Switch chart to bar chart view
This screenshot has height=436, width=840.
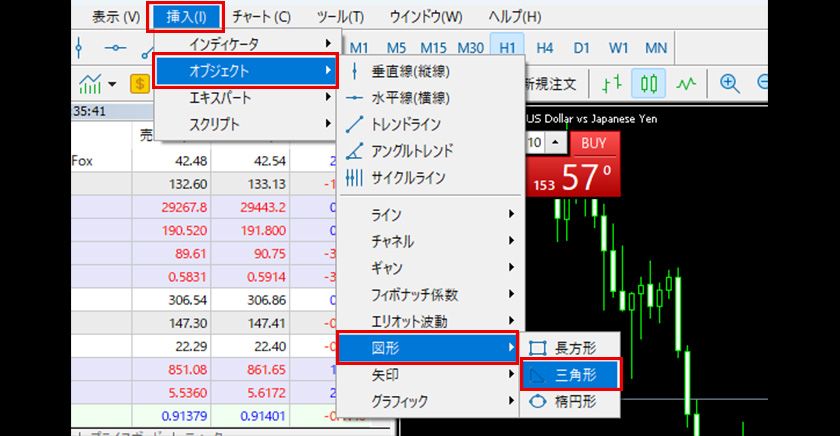pos(611,84)
